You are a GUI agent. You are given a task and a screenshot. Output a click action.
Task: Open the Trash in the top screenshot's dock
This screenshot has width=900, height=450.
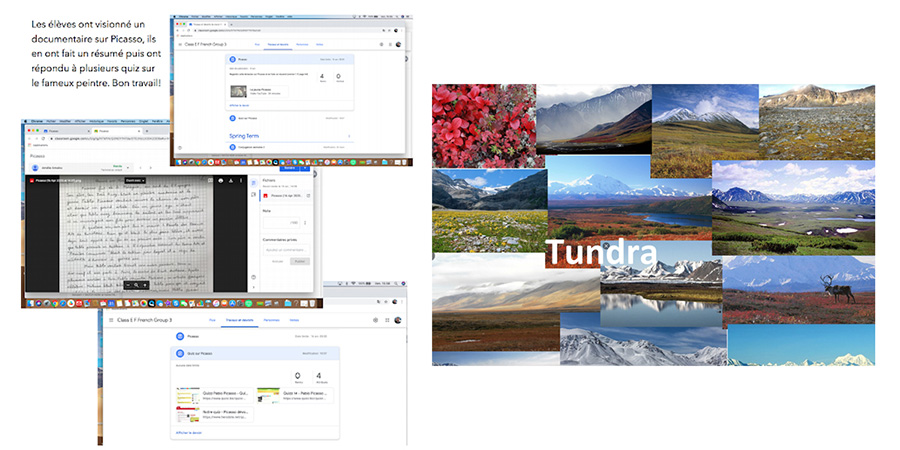pos(404,162)
